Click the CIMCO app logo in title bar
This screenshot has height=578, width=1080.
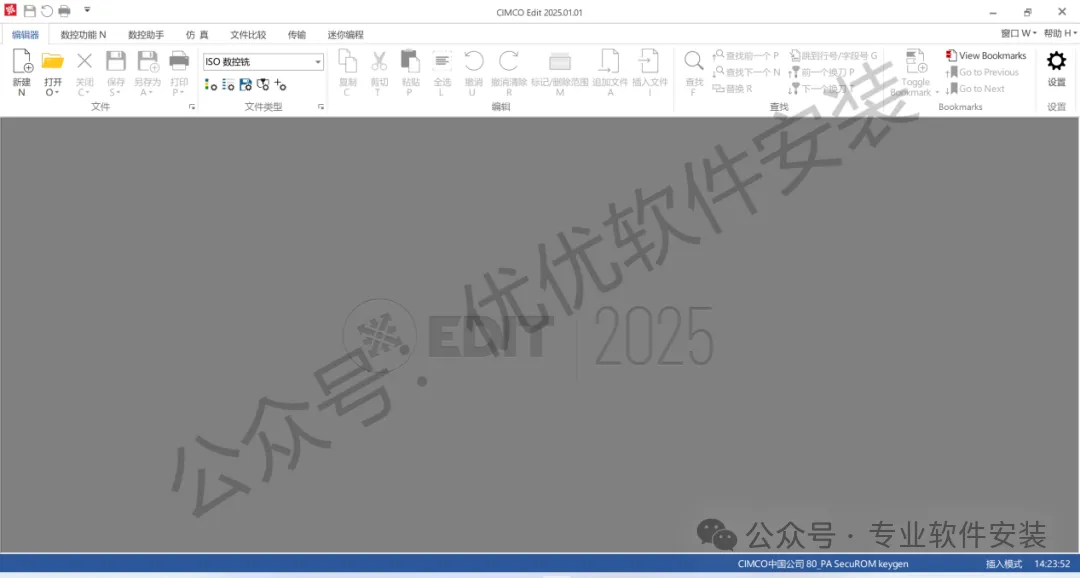click(x=10, y=10)
